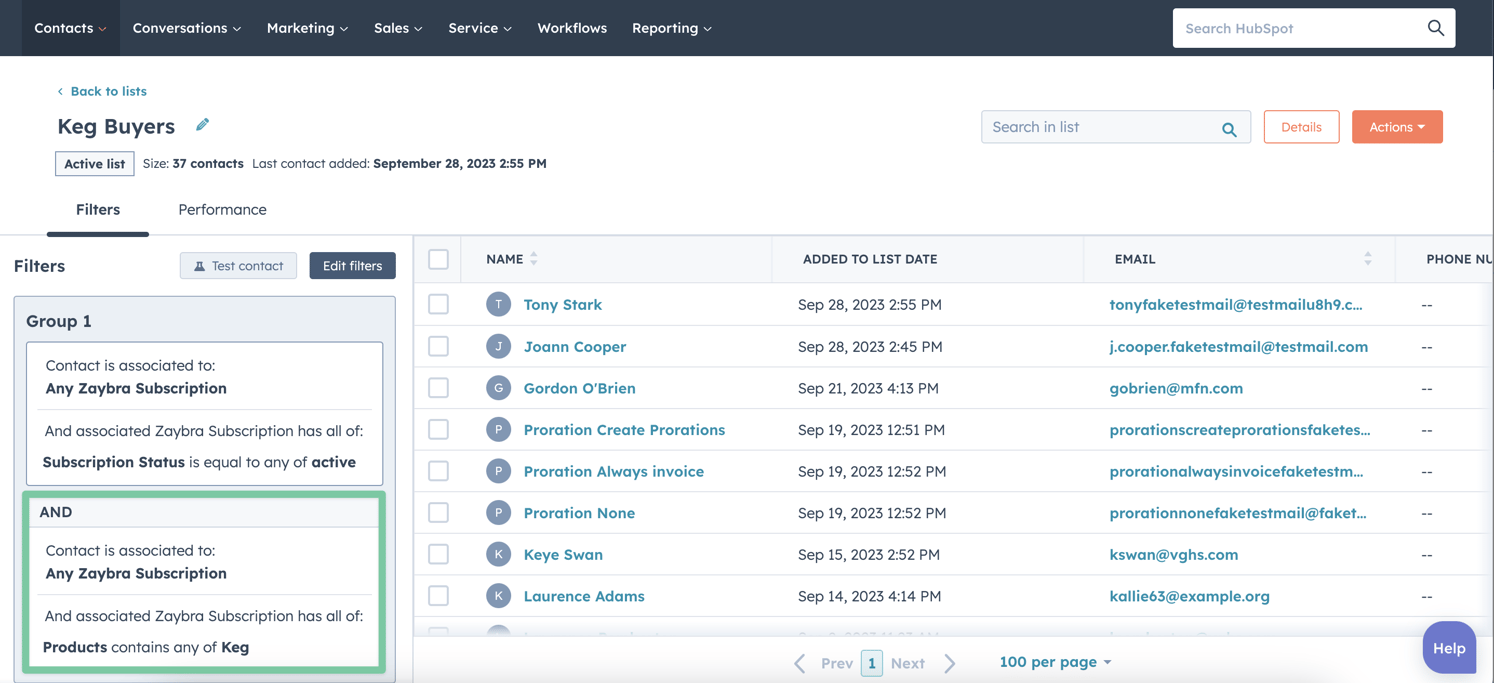This screenshot has height=683, width=1494.
Task: Click the Edit filters button
Action: [352, 265]
